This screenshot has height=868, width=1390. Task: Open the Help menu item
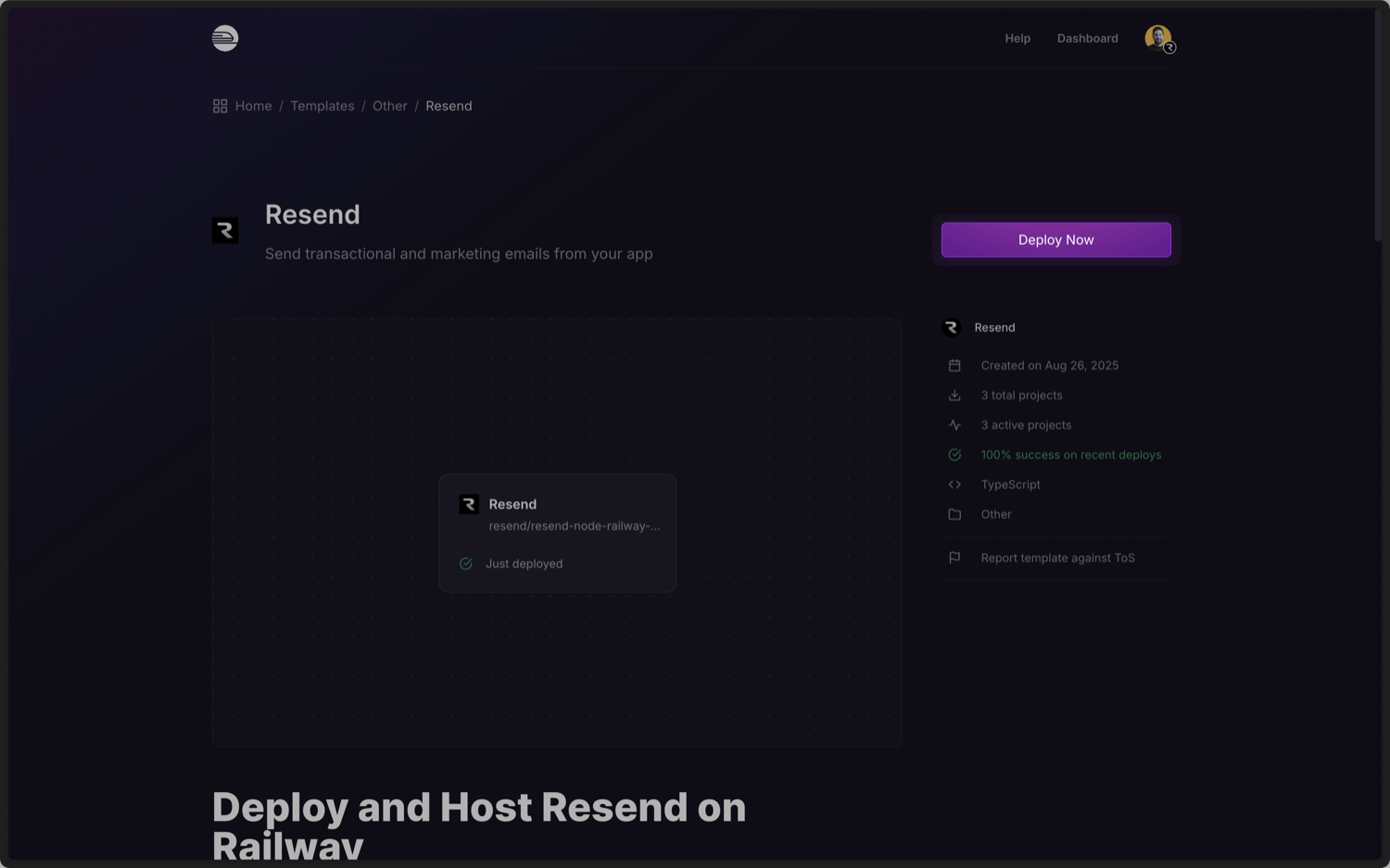1017,39
